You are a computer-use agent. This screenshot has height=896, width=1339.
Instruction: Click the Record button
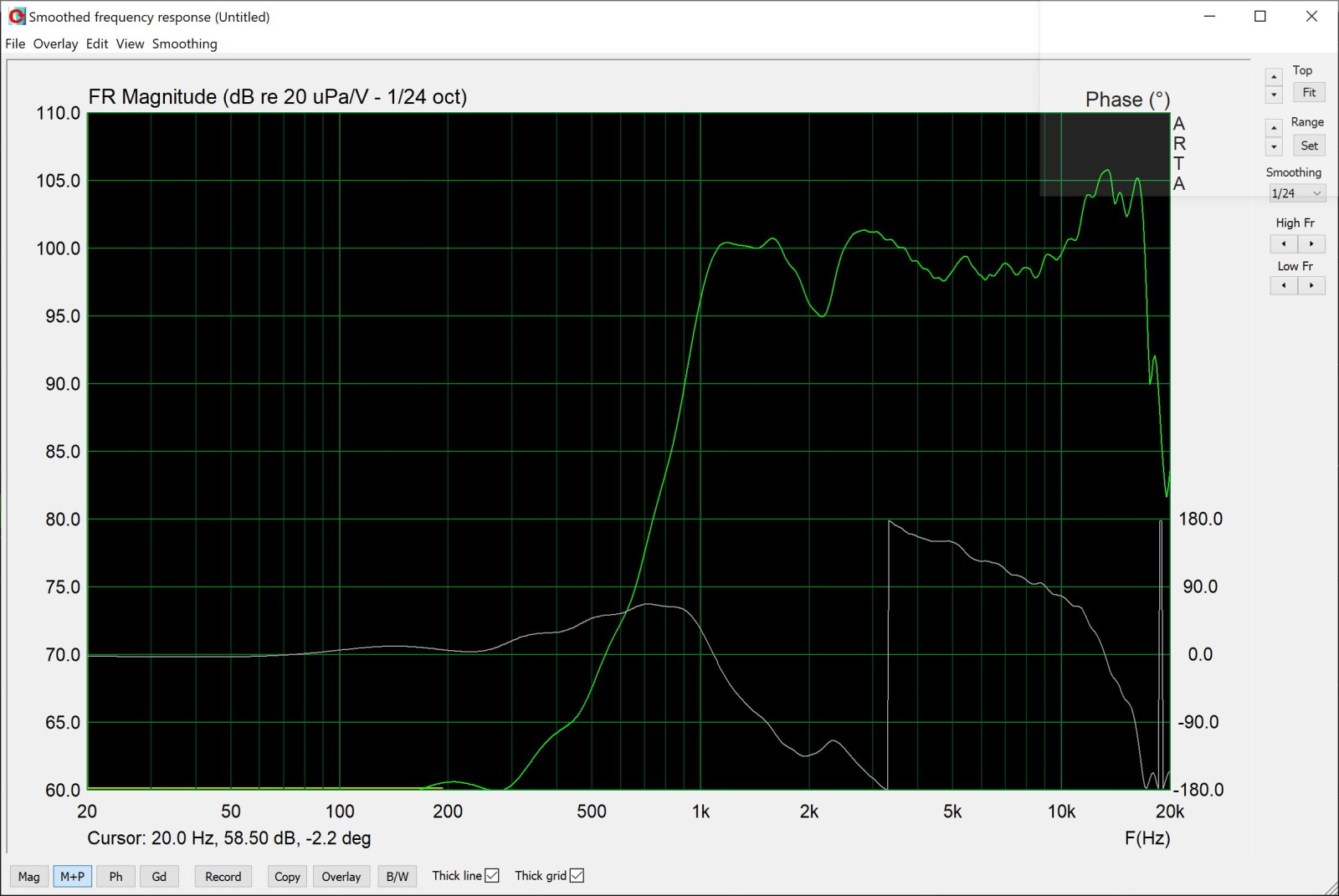click(223, 877)
